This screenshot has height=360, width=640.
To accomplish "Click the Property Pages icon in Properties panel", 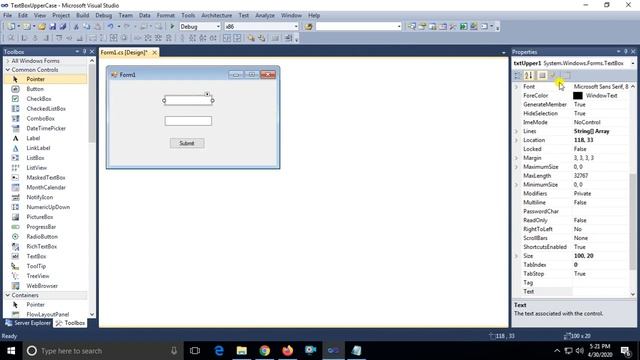I will coord(566,75).
